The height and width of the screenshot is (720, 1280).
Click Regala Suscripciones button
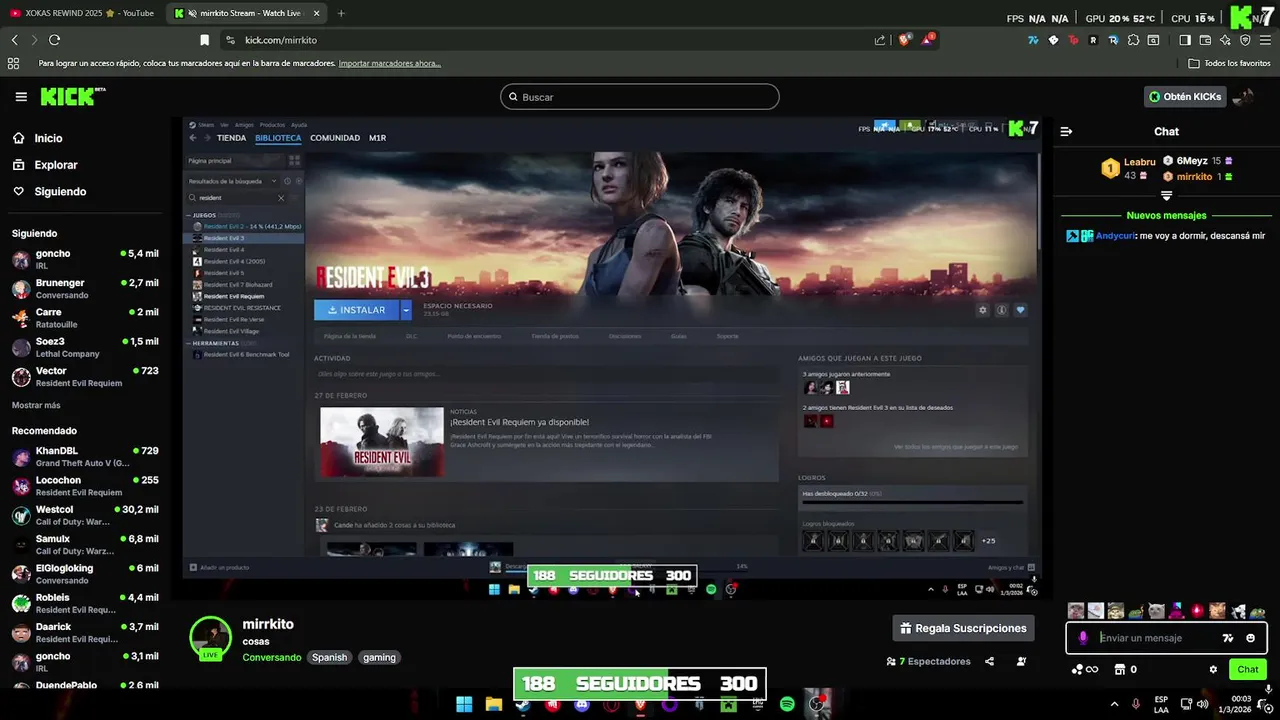963,628
